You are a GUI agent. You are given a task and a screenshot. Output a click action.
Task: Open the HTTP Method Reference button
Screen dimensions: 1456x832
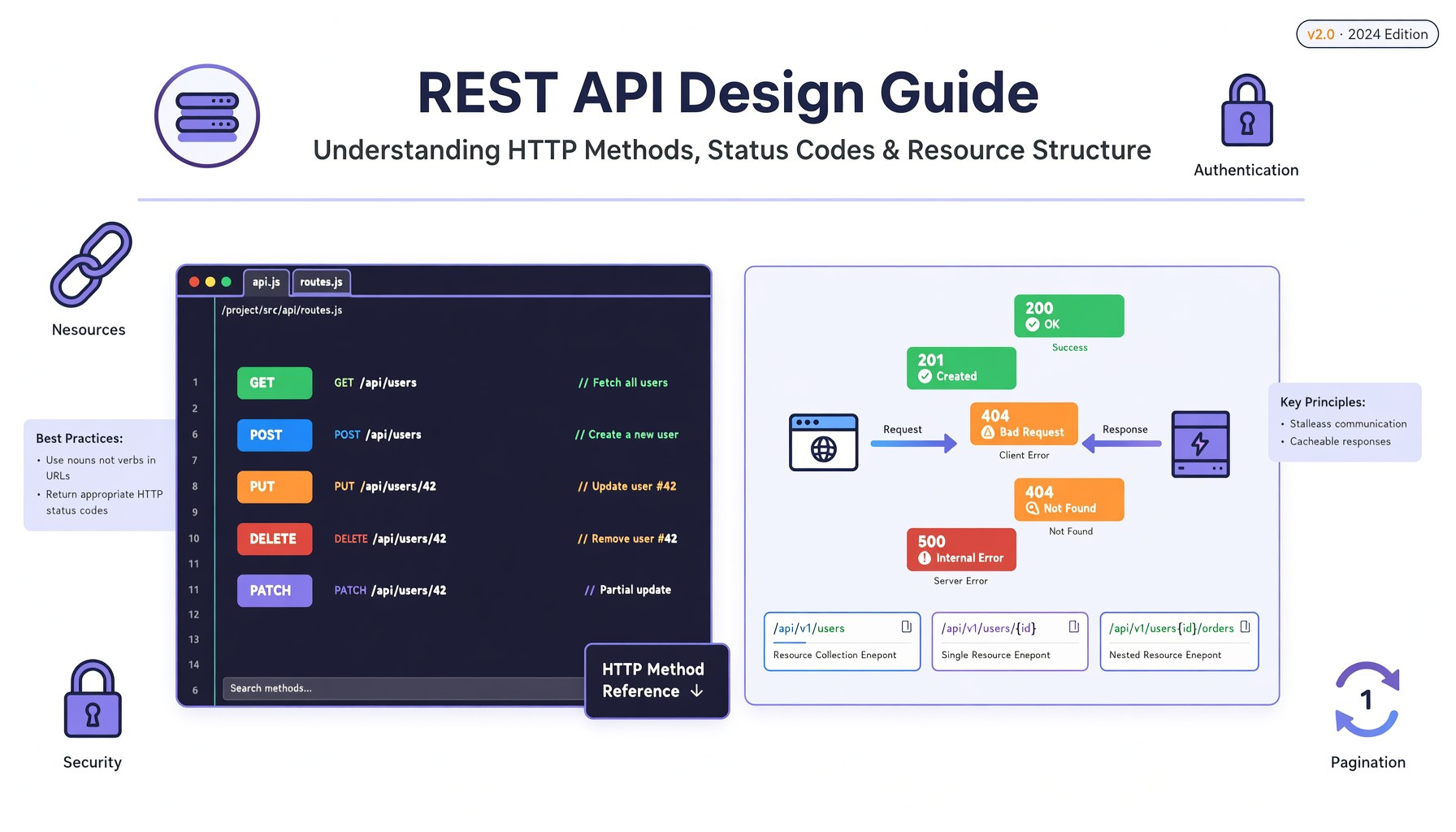[x=656, y=681]
